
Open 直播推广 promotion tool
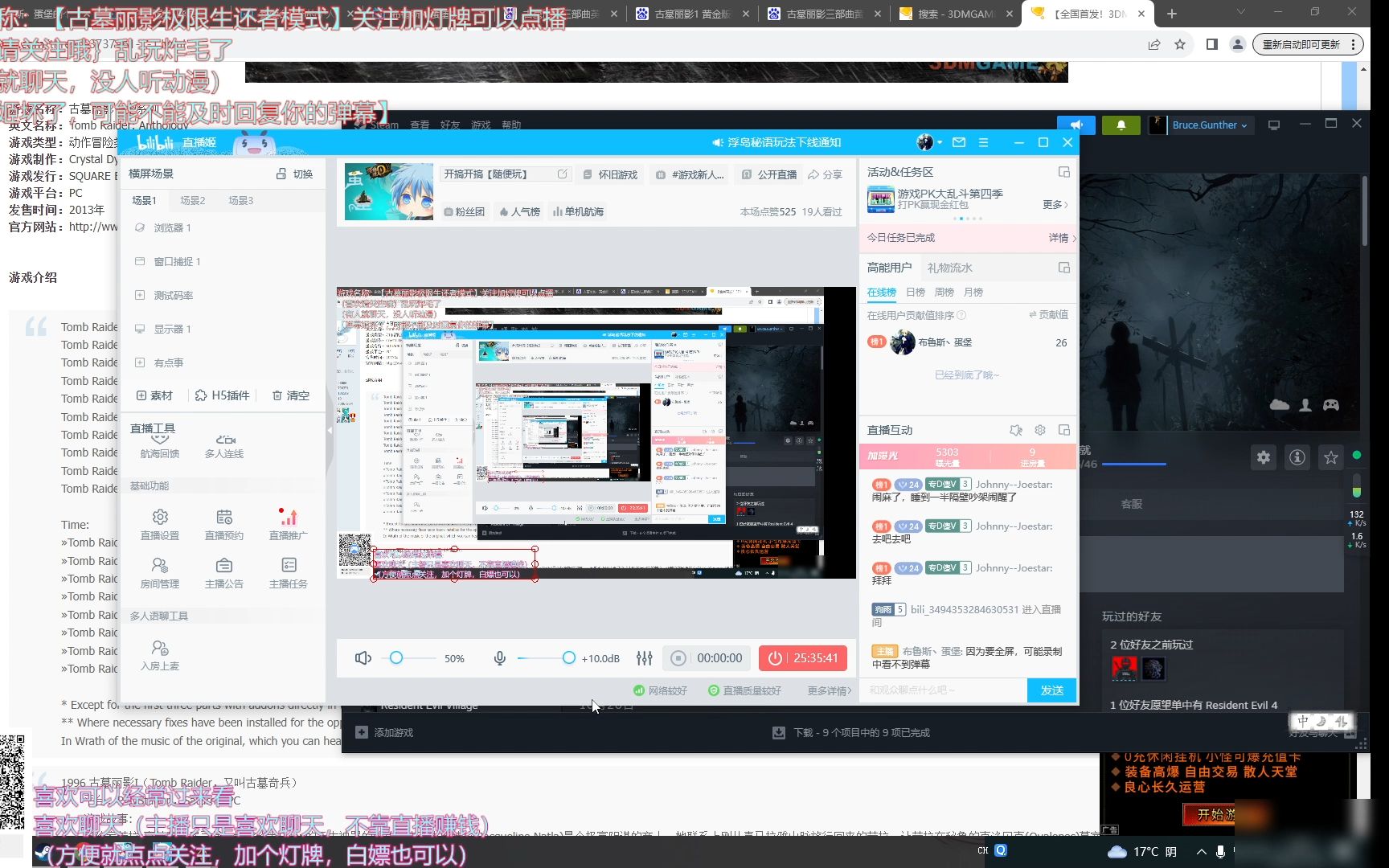289,524
